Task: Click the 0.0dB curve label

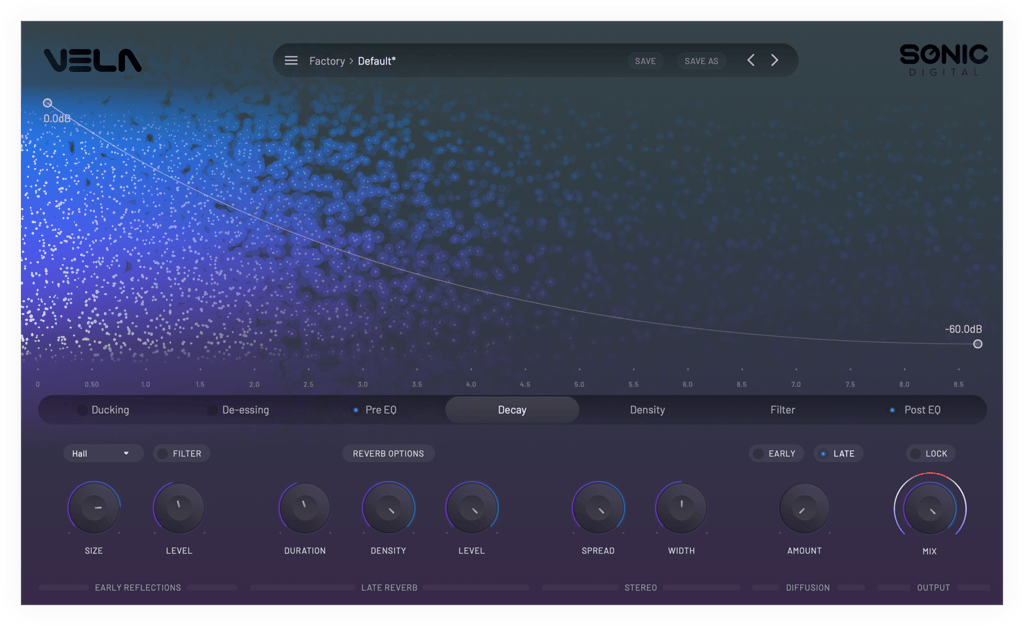Action: click(x=57, y=118)
